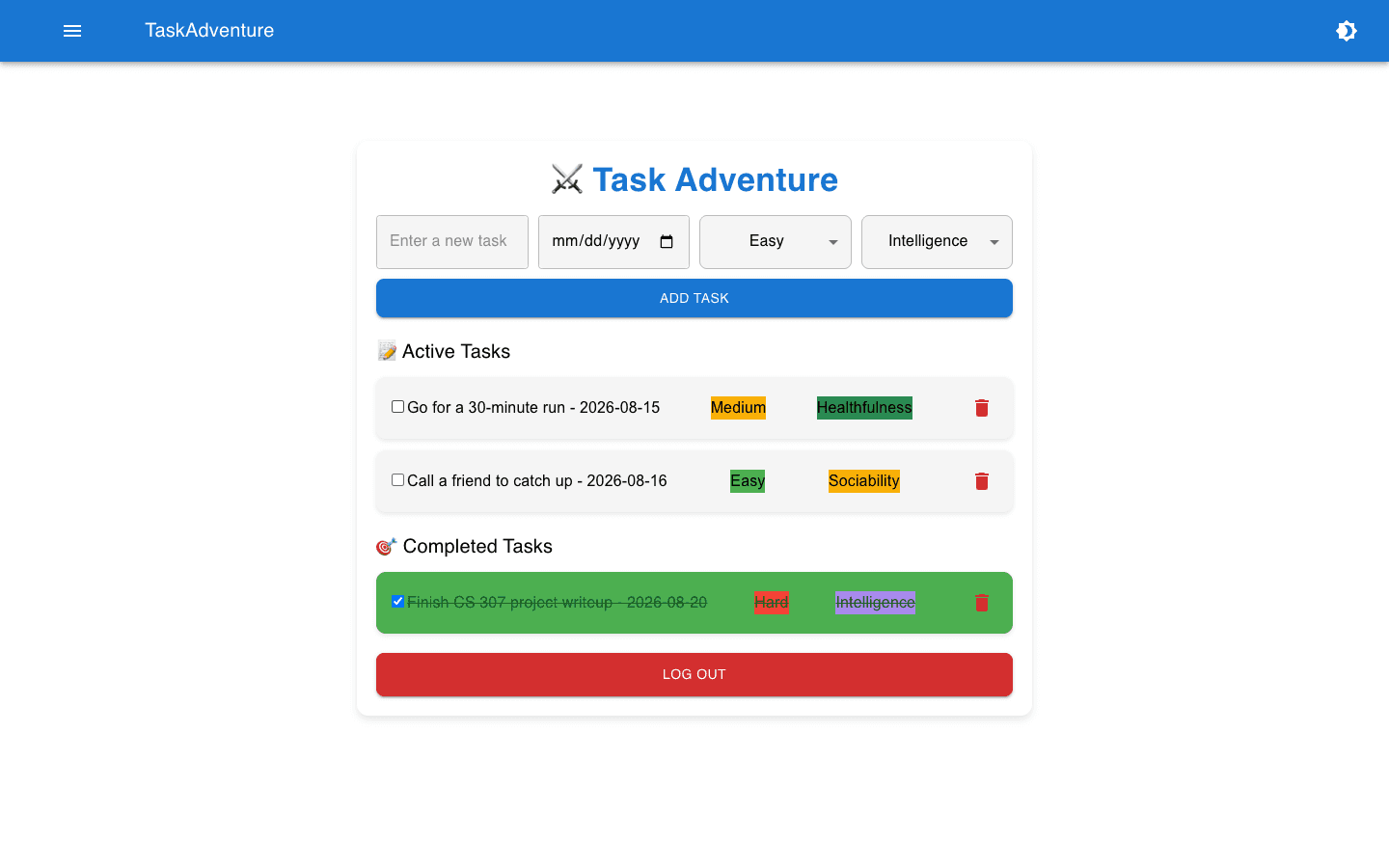
Task: Click the target emoji beside Completed Tasks
Action: 387,547
